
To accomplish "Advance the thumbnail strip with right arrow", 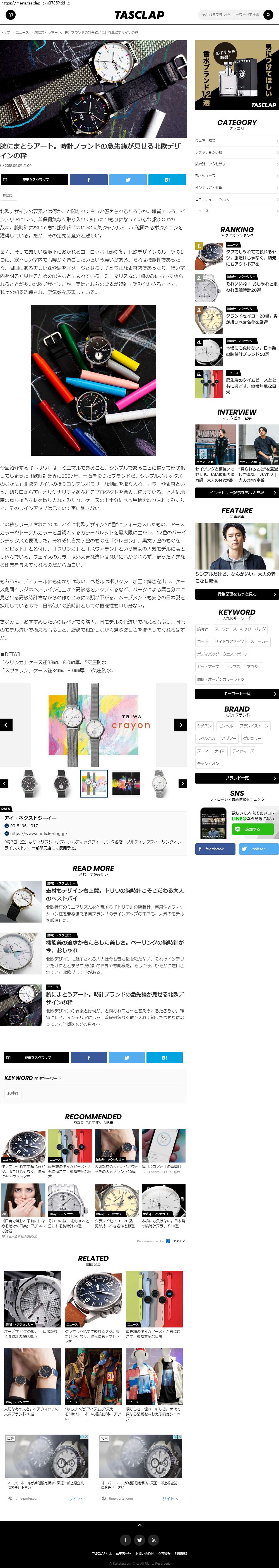I will click(182, 783).
